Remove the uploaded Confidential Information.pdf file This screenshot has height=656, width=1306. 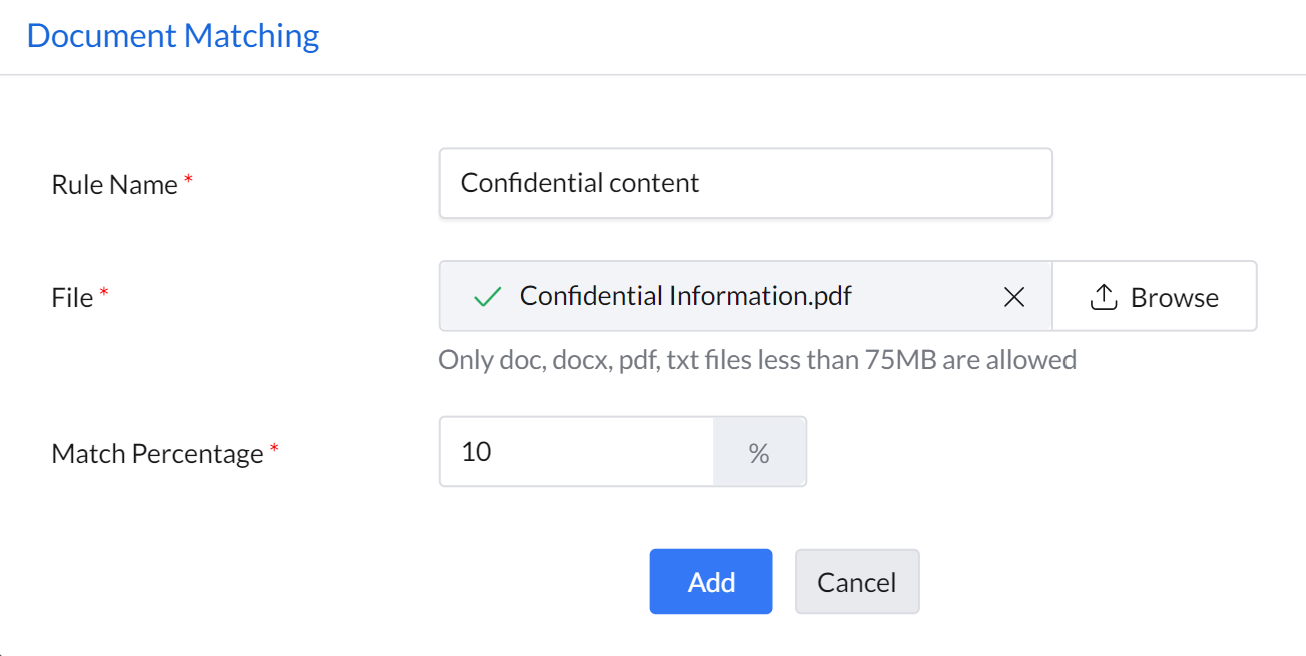click(1014, 297)
